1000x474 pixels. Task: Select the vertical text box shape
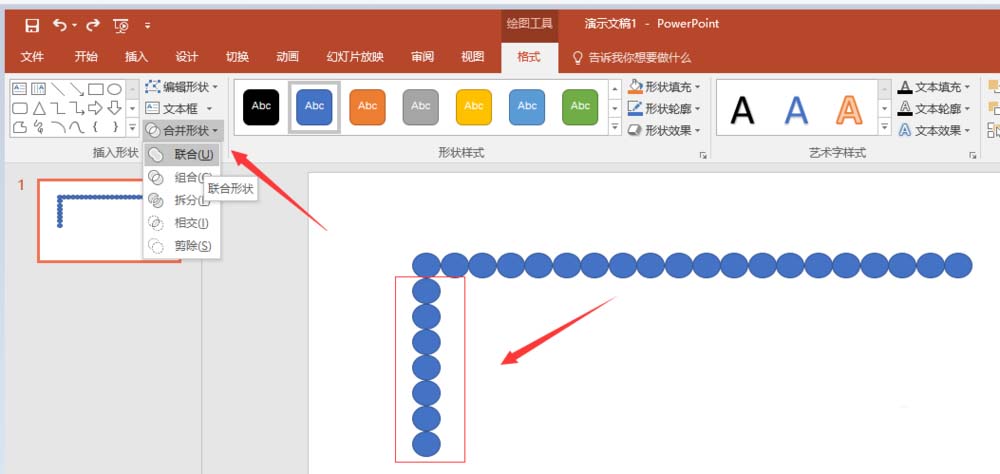click(x=39, y=89)
